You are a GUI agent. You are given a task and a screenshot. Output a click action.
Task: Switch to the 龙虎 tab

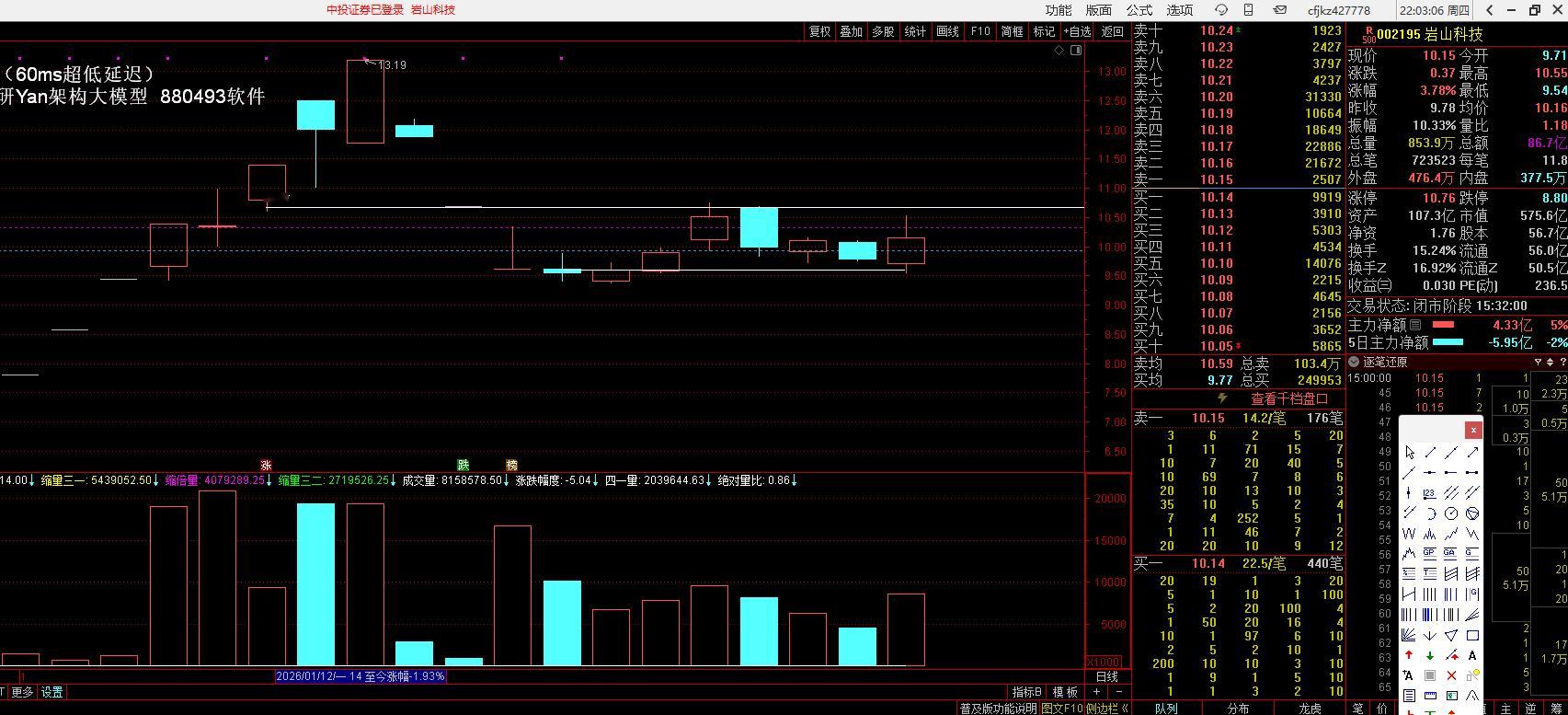1310,709
